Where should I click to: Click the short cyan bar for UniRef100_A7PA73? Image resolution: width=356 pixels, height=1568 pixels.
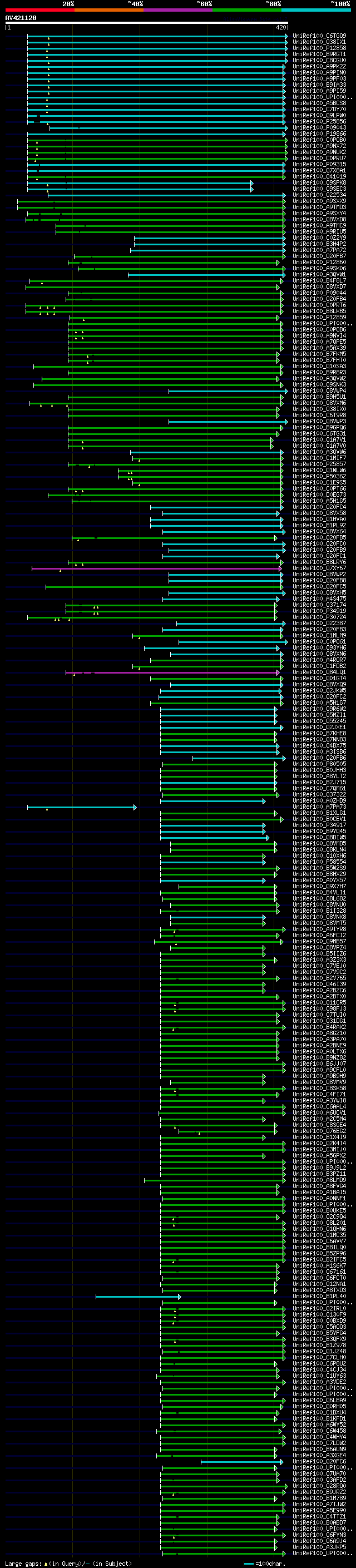tap(82, 807)
